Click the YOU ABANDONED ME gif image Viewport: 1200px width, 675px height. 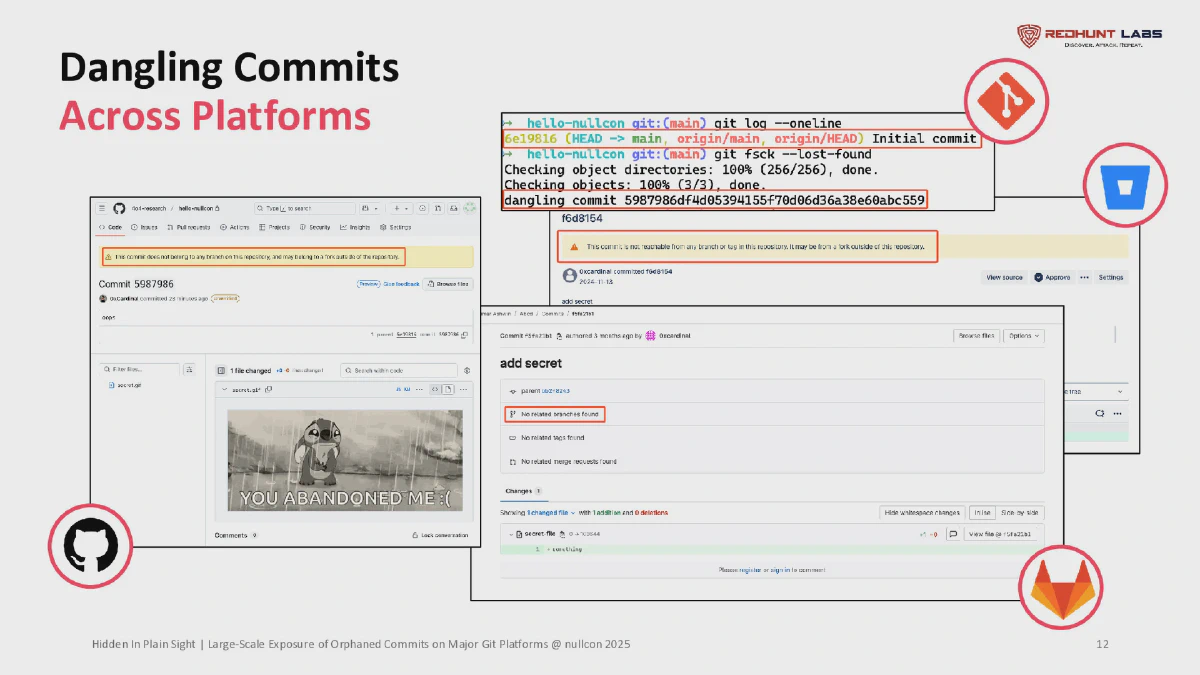pos(345,460)
